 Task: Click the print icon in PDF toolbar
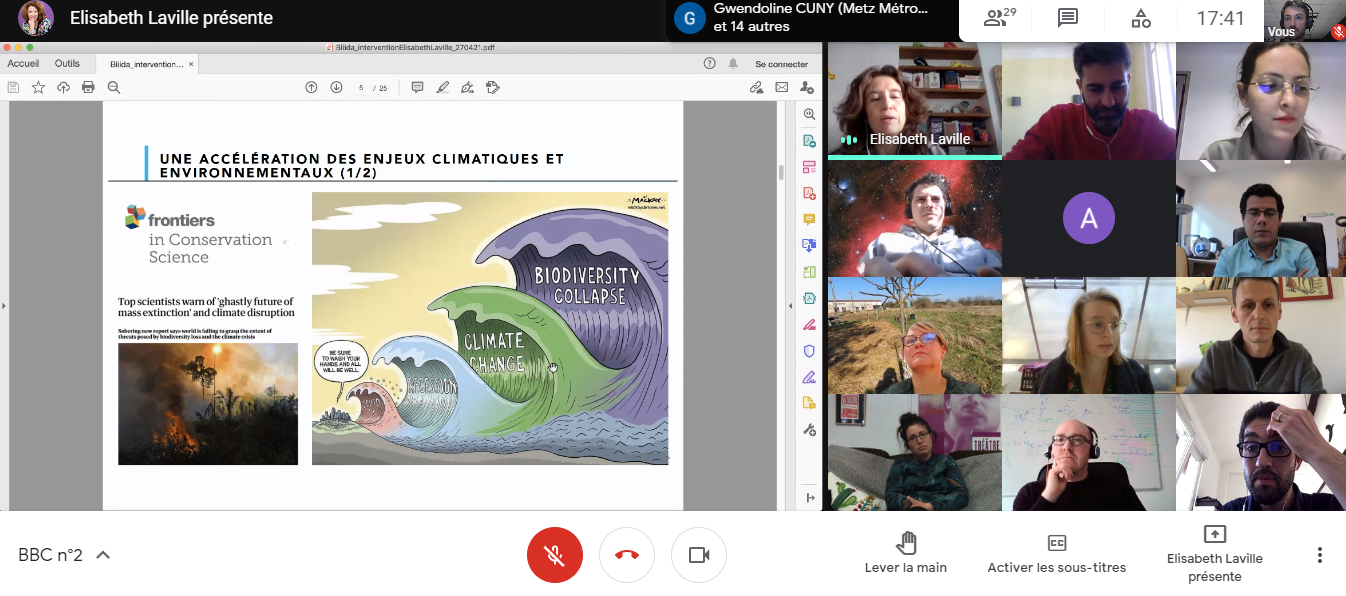click(x=88, y=87)
